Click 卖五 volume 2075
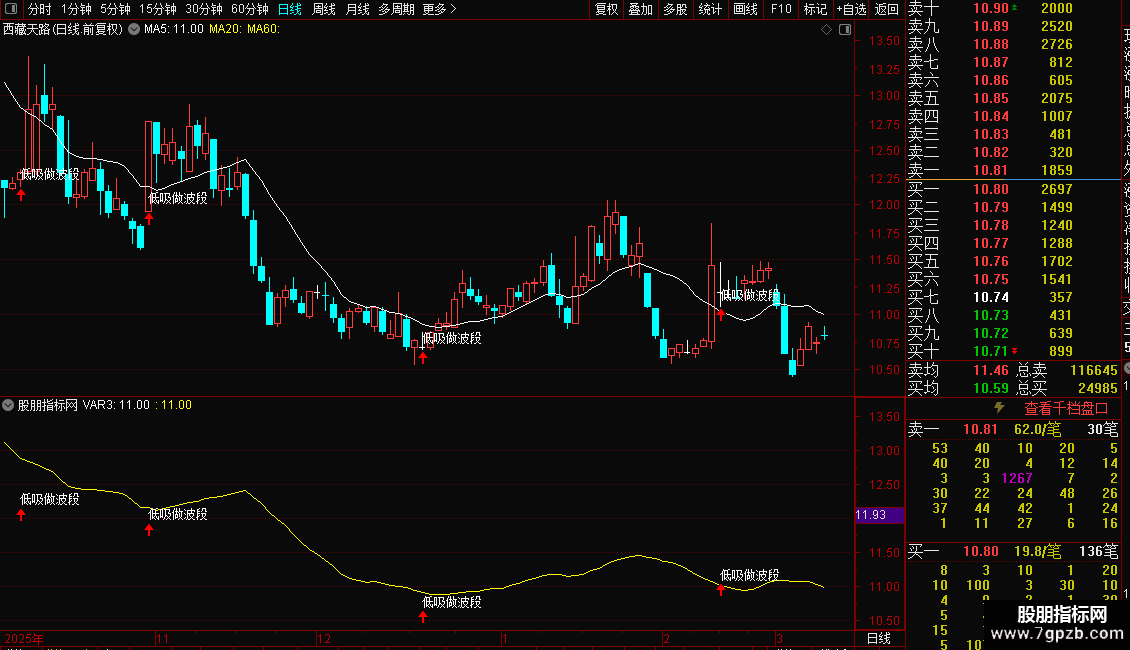1130x650 pixels. coord(1056,98)
